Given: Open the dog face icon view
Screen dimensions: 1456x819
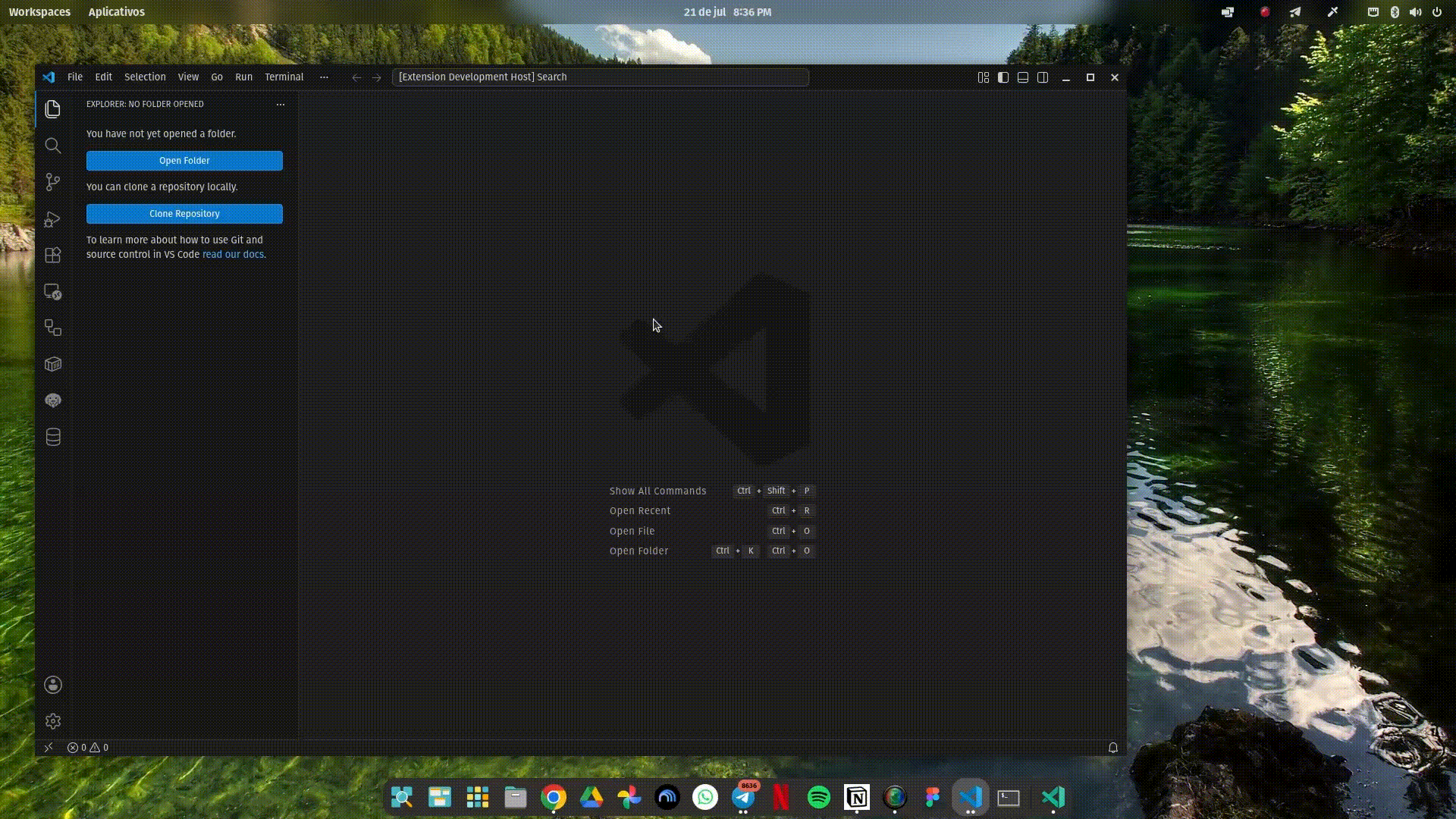Looking at the screenshot, I should (52, 400).
